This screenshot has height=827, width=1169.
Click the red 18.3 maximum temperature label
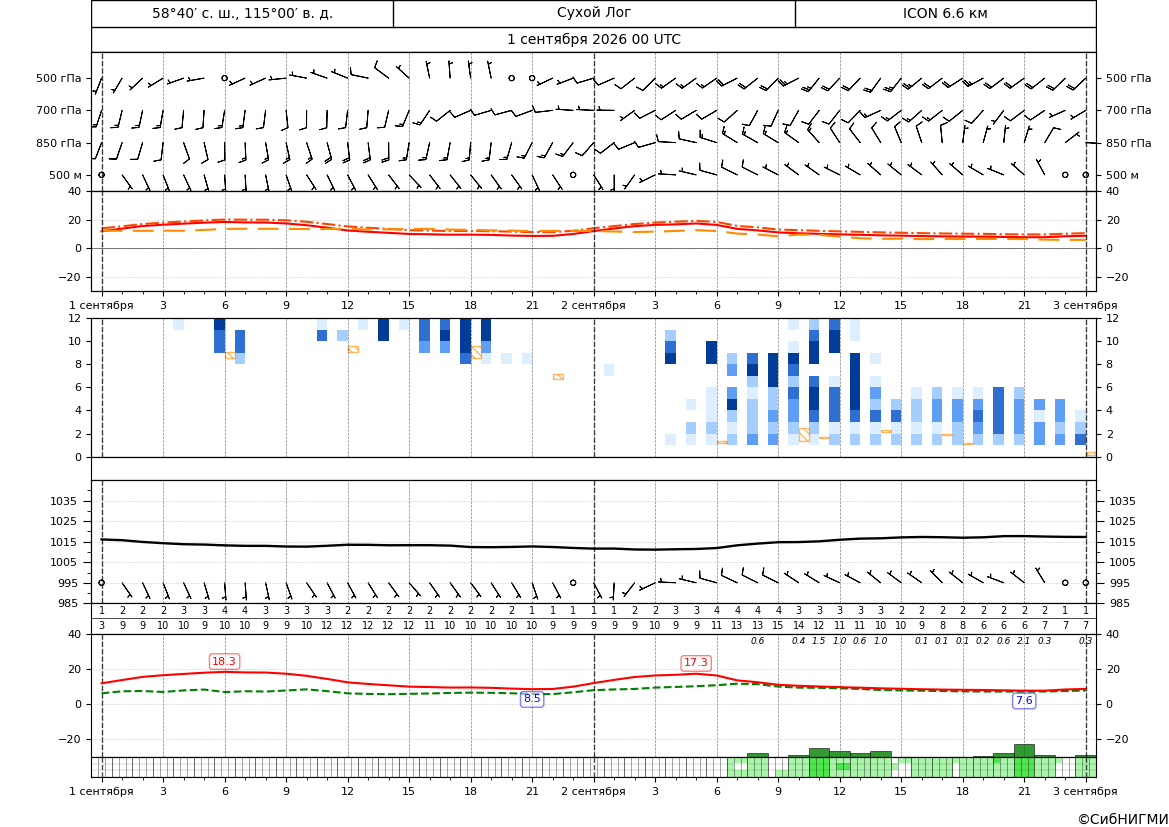pyautogui.click(x=224, y=661)
